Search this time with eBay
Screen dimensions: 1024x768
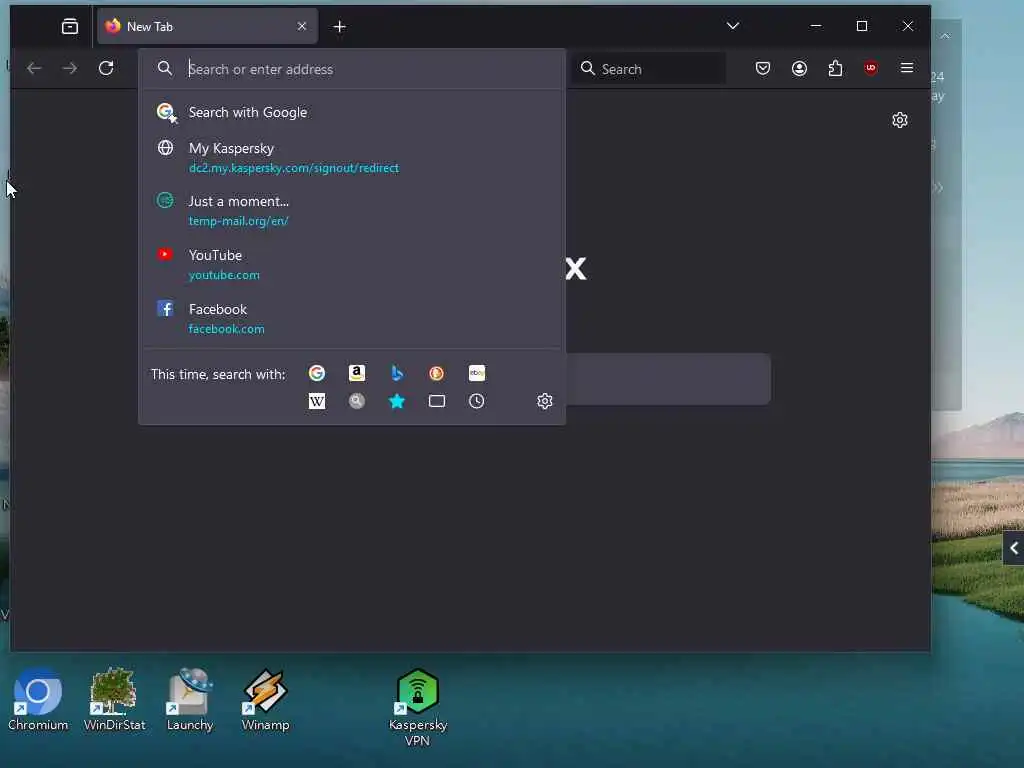pyautogui.click(x=477, y=373)
